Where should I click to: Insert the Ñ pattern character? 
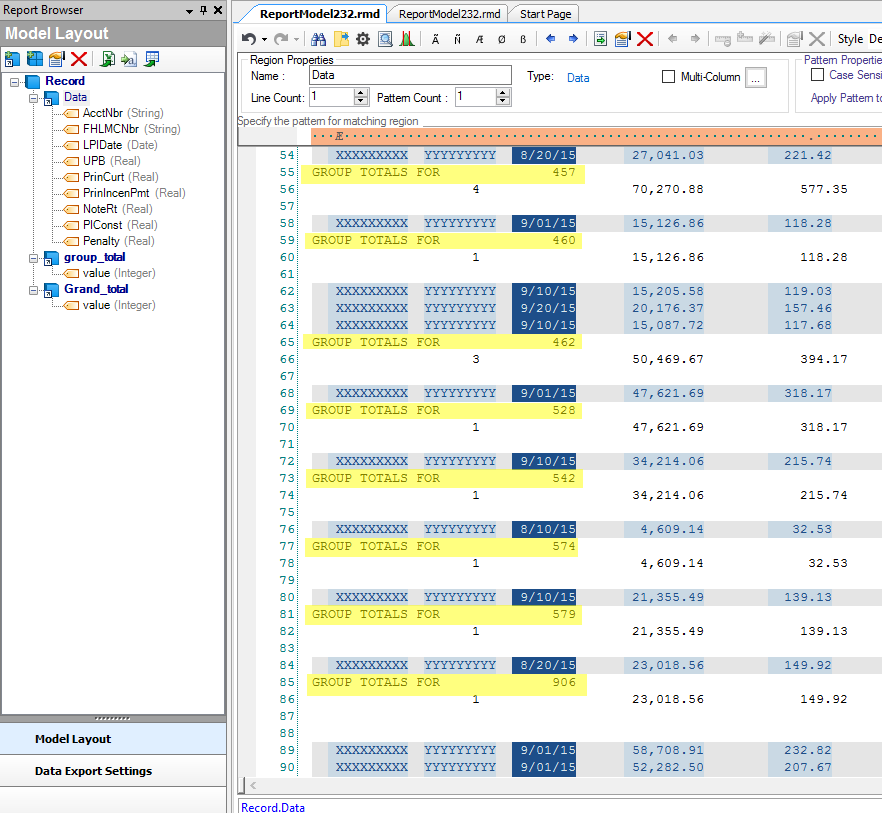[x=457, y=39]
